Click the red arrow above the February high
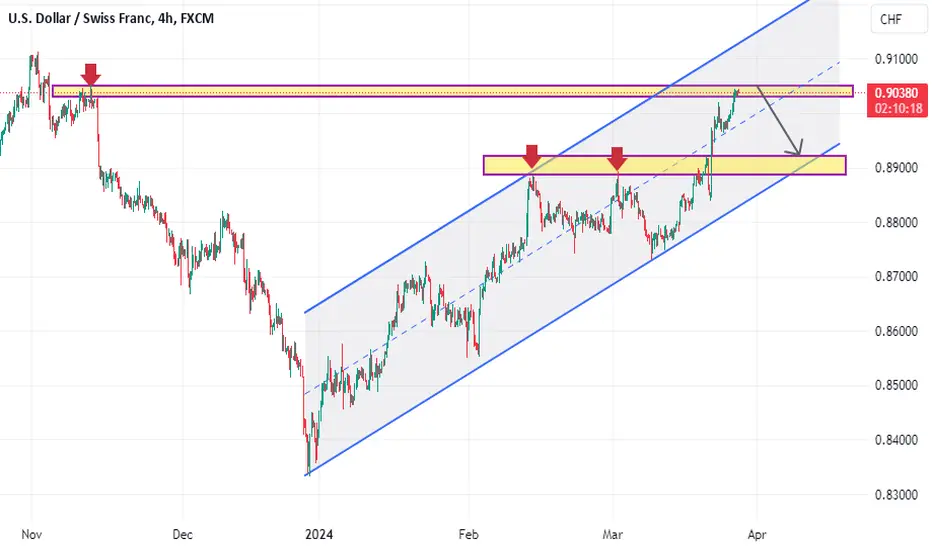Image resolution: width=932 pixels, height=550 pixels. pos(531,156)
